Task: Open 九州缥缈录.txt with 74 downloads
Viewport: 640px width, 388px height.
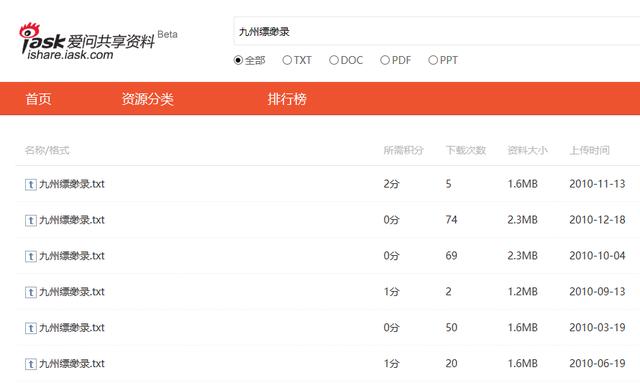Action: tap(72, 220)
